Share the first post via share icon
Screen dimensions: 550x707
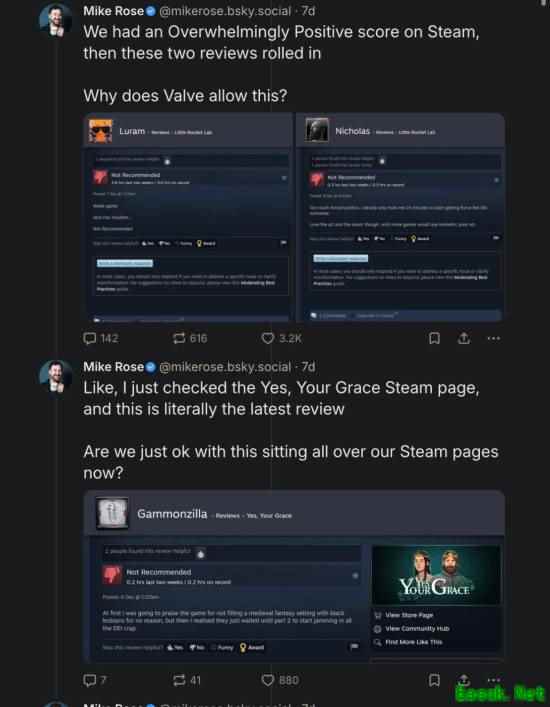pyautogui.click(x=464, y=338)
